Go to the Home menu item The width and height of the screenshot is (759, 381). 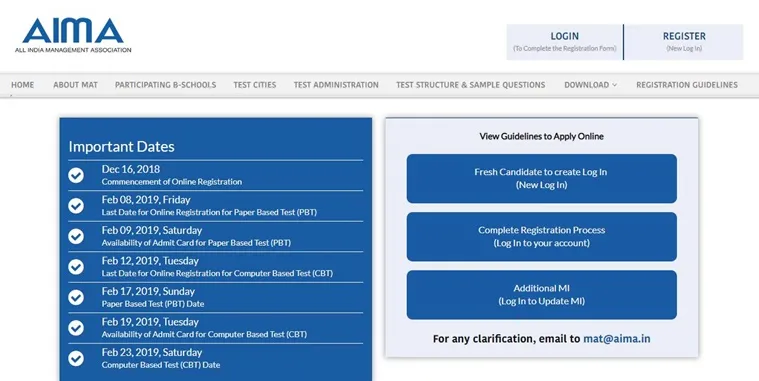23,85
